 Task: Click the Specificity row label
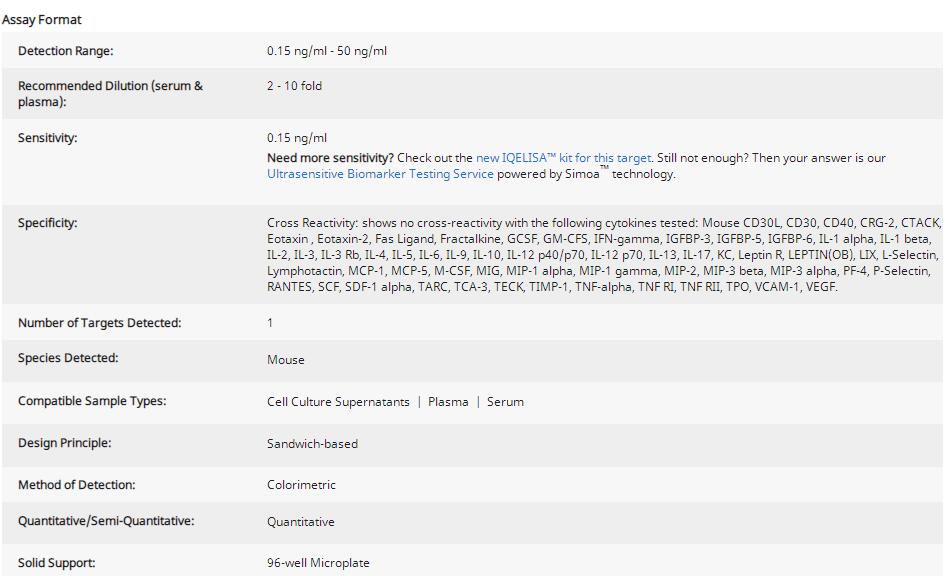pyautogui.click(x=48, y=223)
